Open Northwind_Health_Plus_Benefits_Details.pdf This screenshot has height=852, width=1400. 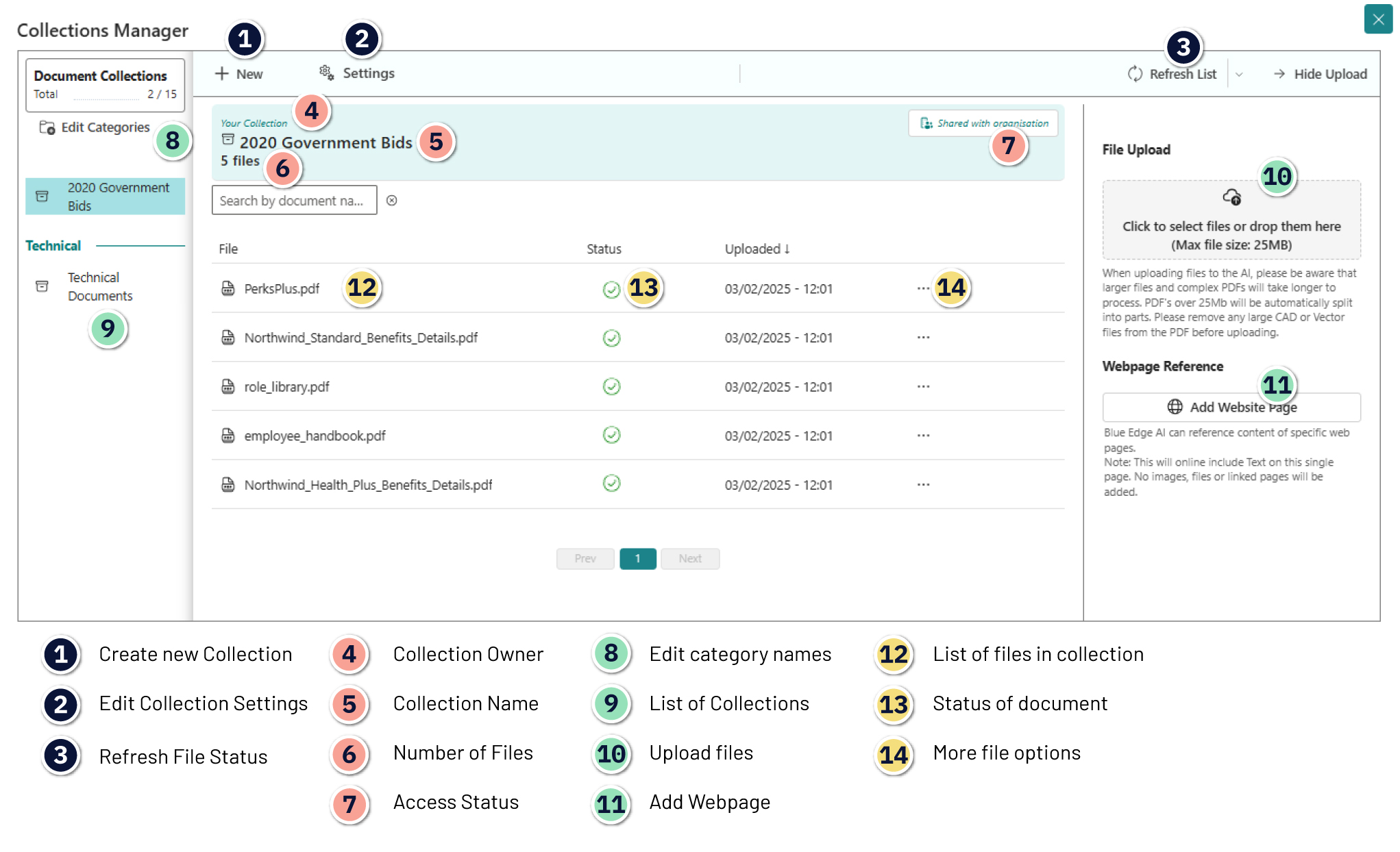(x=369, y=485)
